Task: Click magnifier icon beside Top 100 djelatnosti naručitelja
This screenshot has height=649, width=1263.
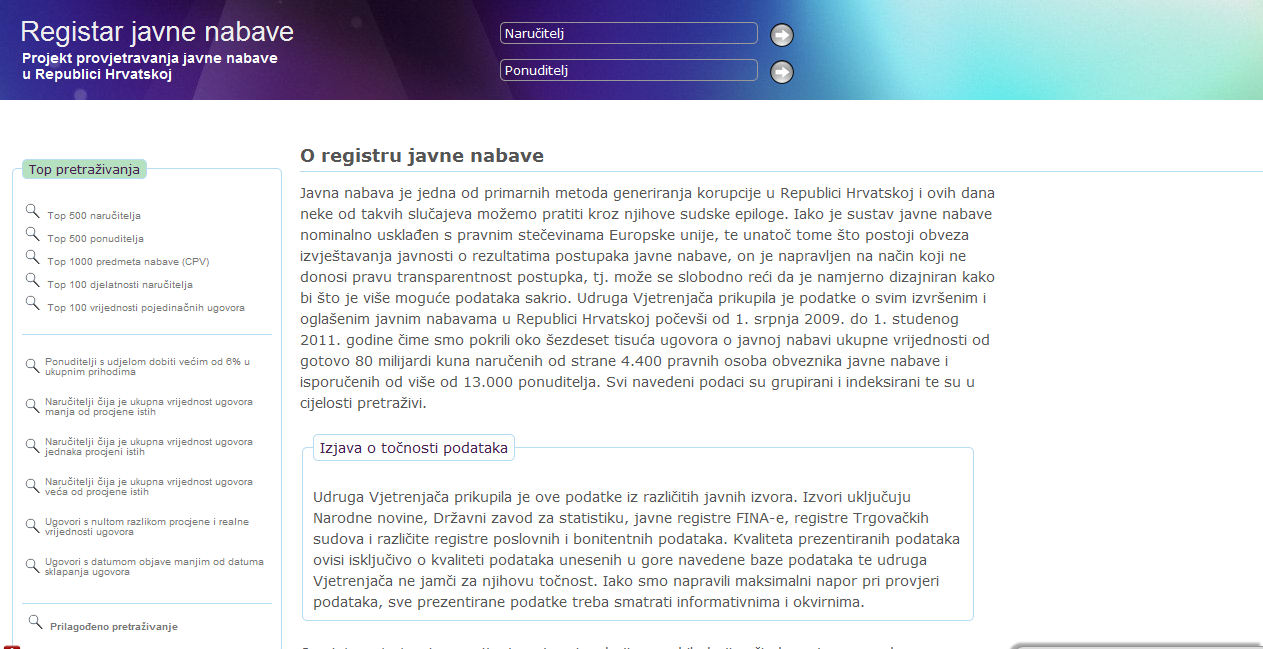Action: click(x=33, y=280)
